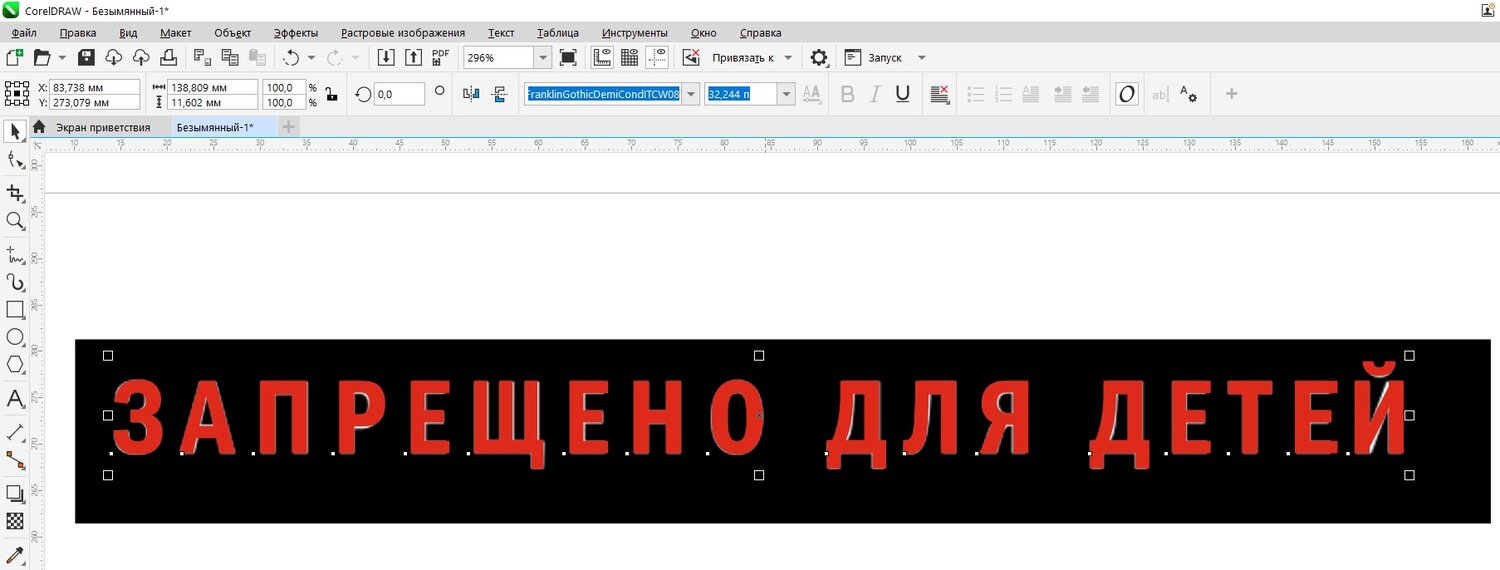
Task: Toggle grid display
Action: click(x=629, y=58)
